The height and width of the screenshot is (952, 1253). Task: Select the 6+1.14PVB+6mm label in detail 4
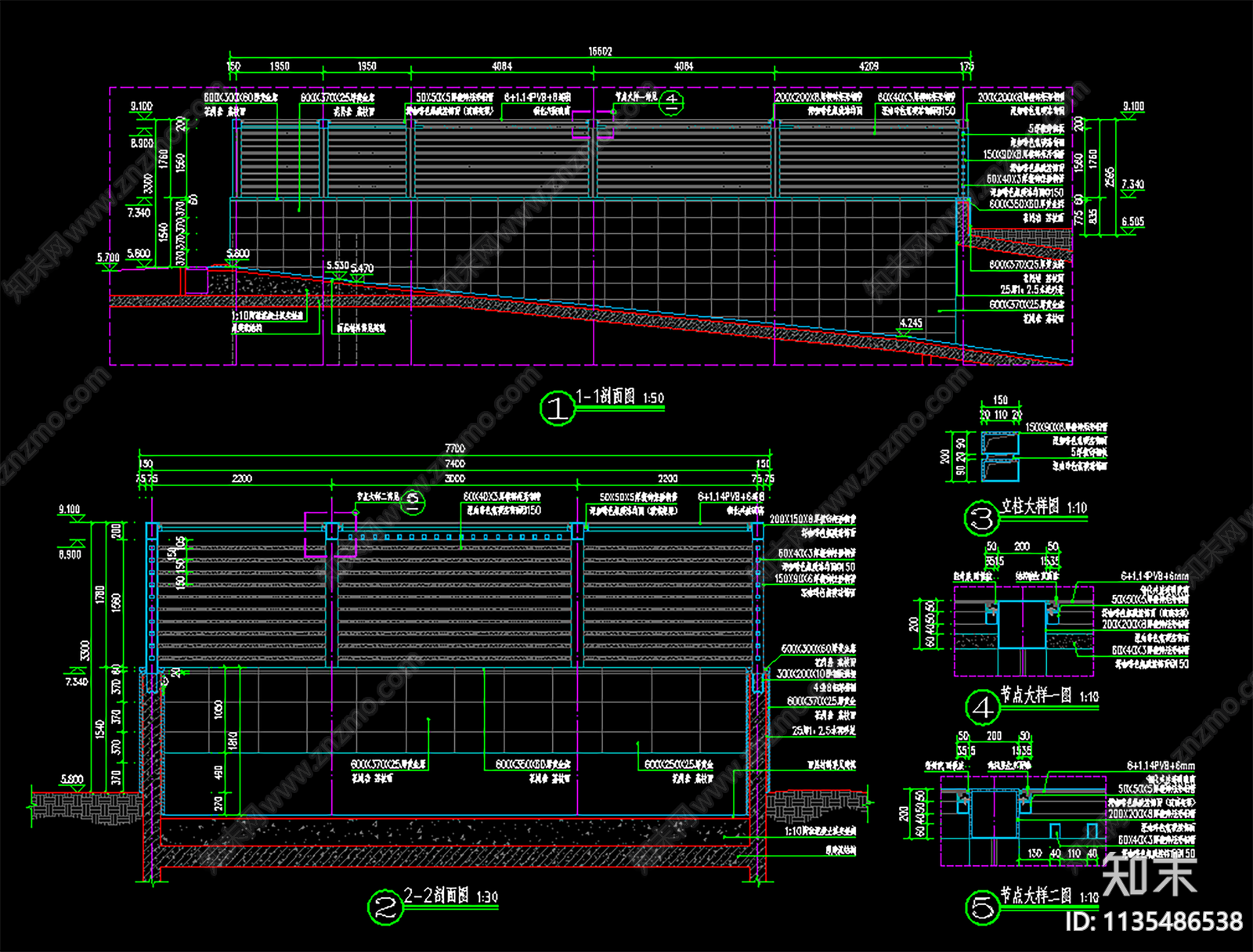coord(1154,575)
